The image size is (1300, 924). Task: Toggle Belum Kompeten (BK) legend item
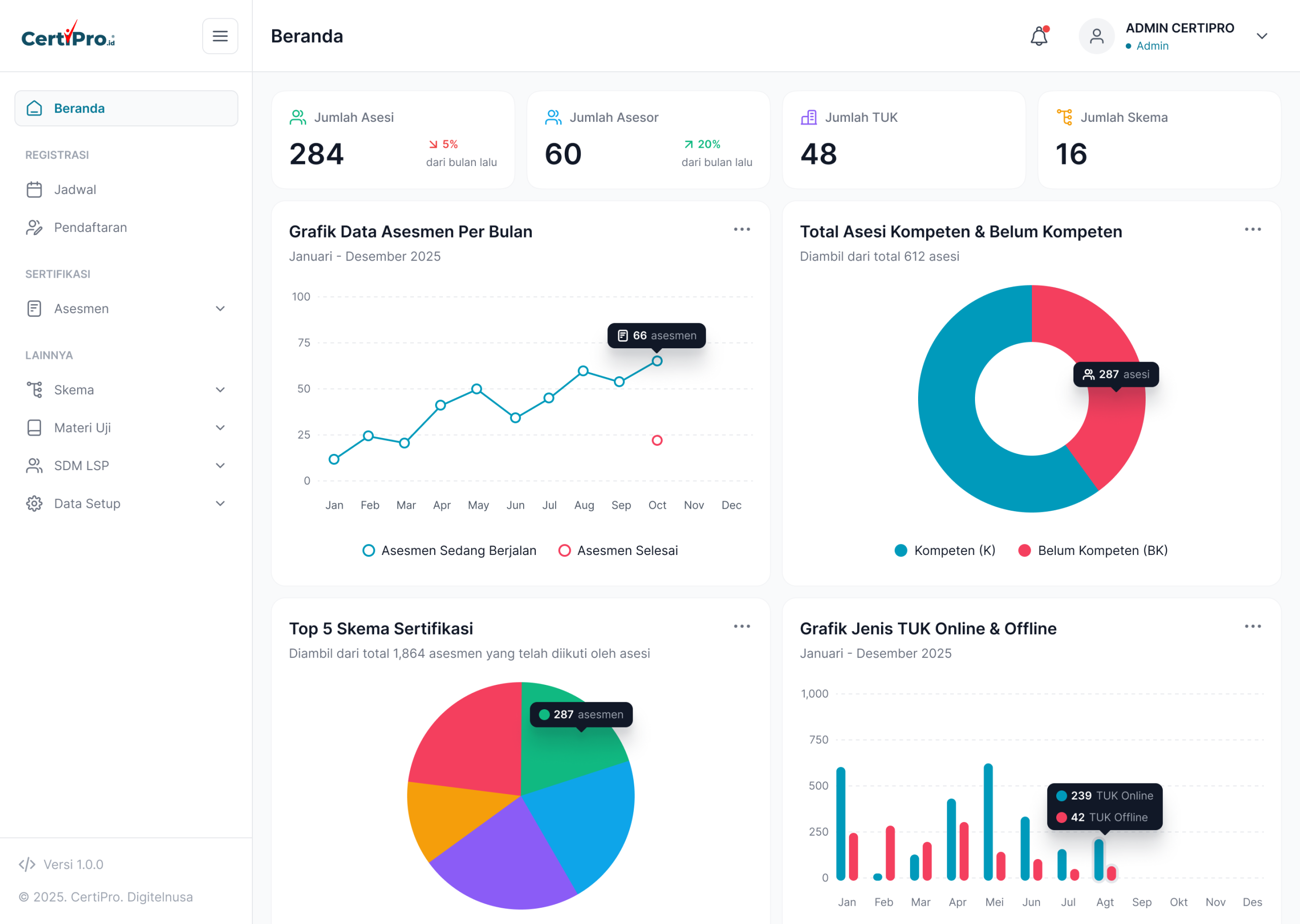(x=1092, y=550)
